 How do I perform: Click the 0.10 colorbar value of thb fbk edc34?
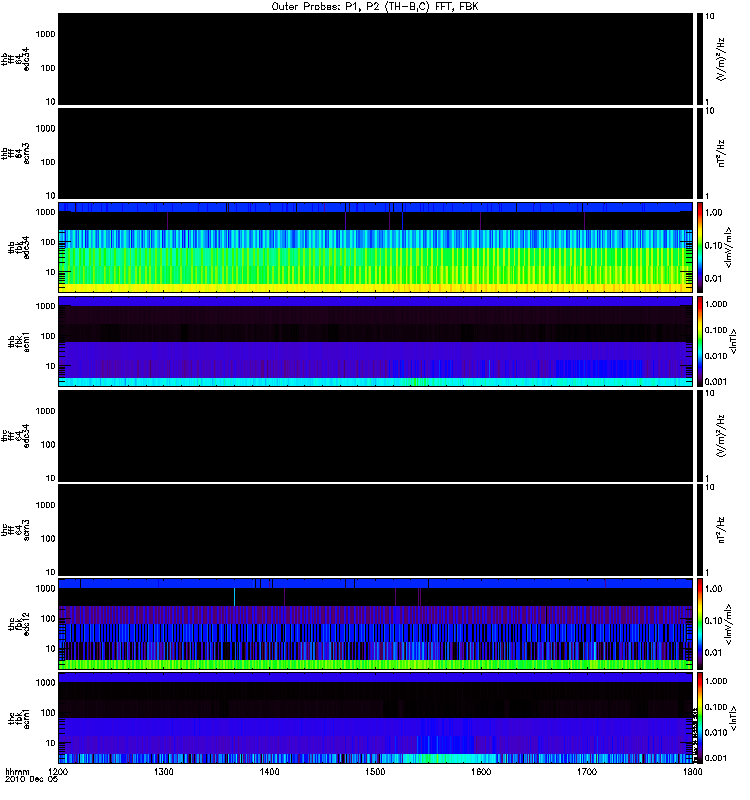point(714,245)
